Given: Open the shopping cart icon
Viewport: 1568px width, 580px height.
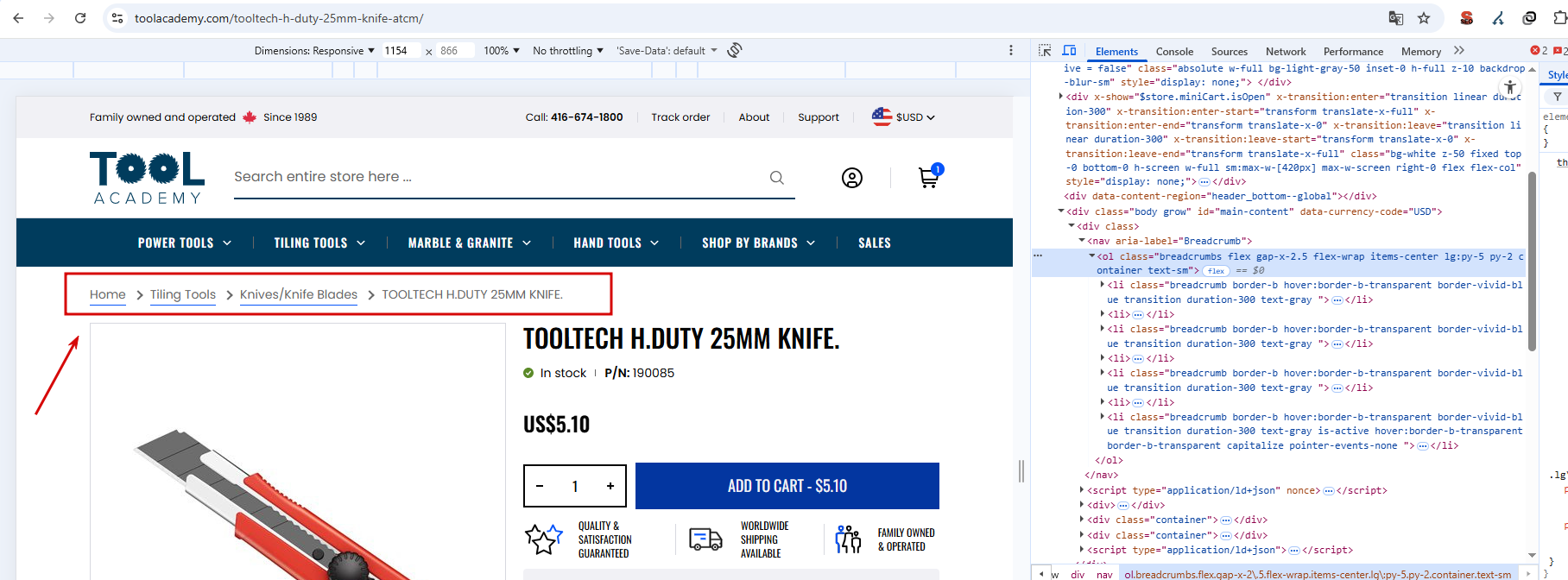Looking at the screenshot, I should pos(930,176).
